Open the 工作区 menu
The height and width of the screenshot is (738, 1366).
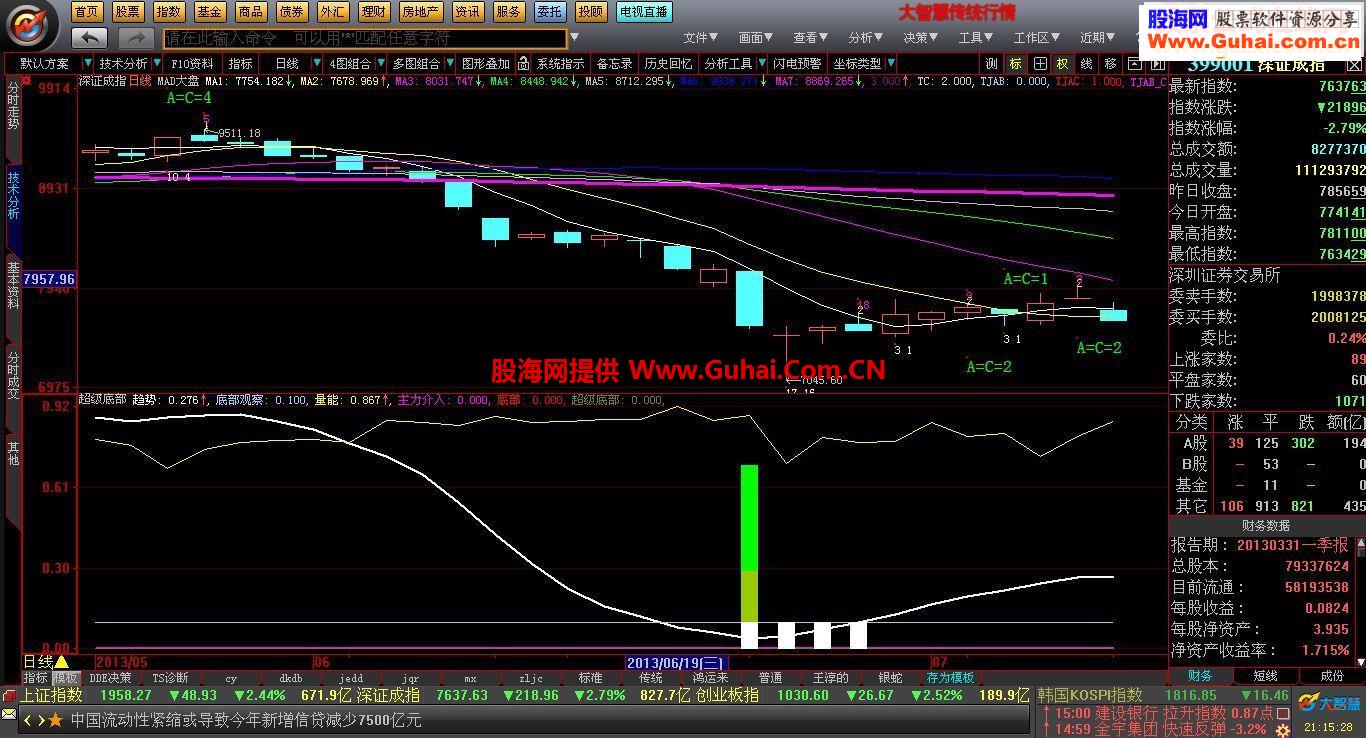point(1036,38)
